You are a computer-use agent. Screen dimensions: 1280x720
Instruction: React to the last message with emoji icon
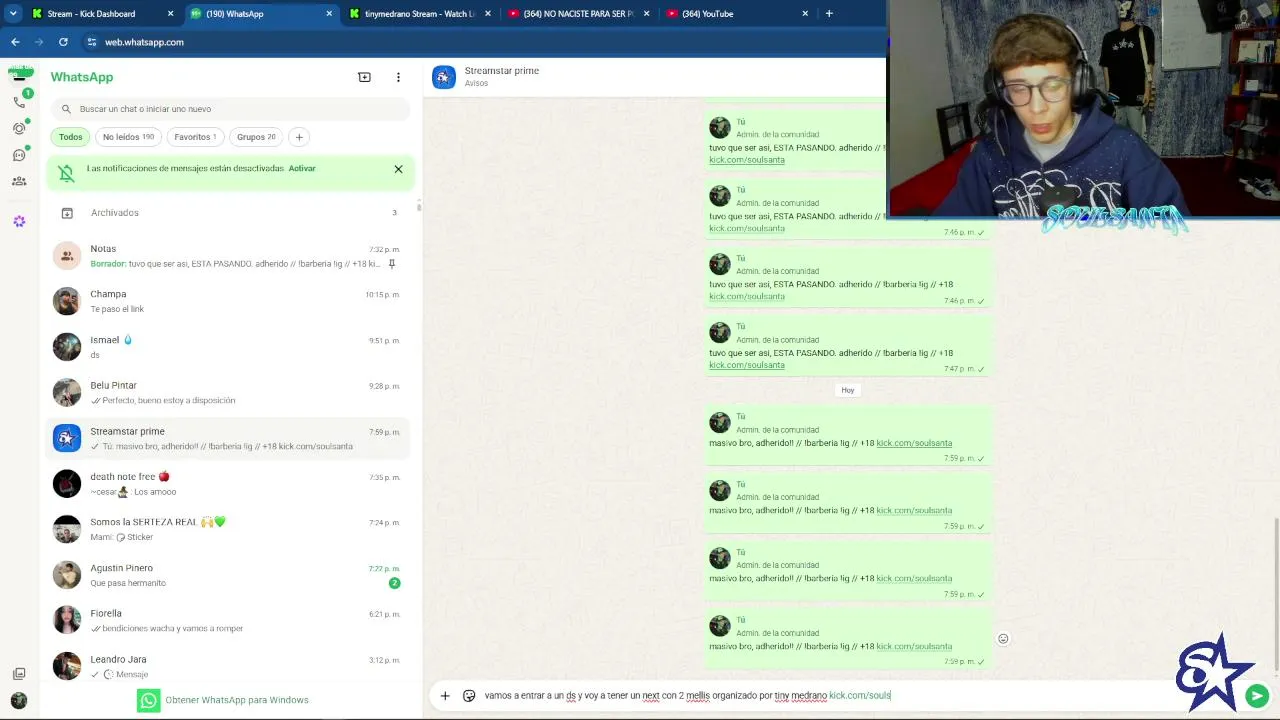pos(1003,639)
